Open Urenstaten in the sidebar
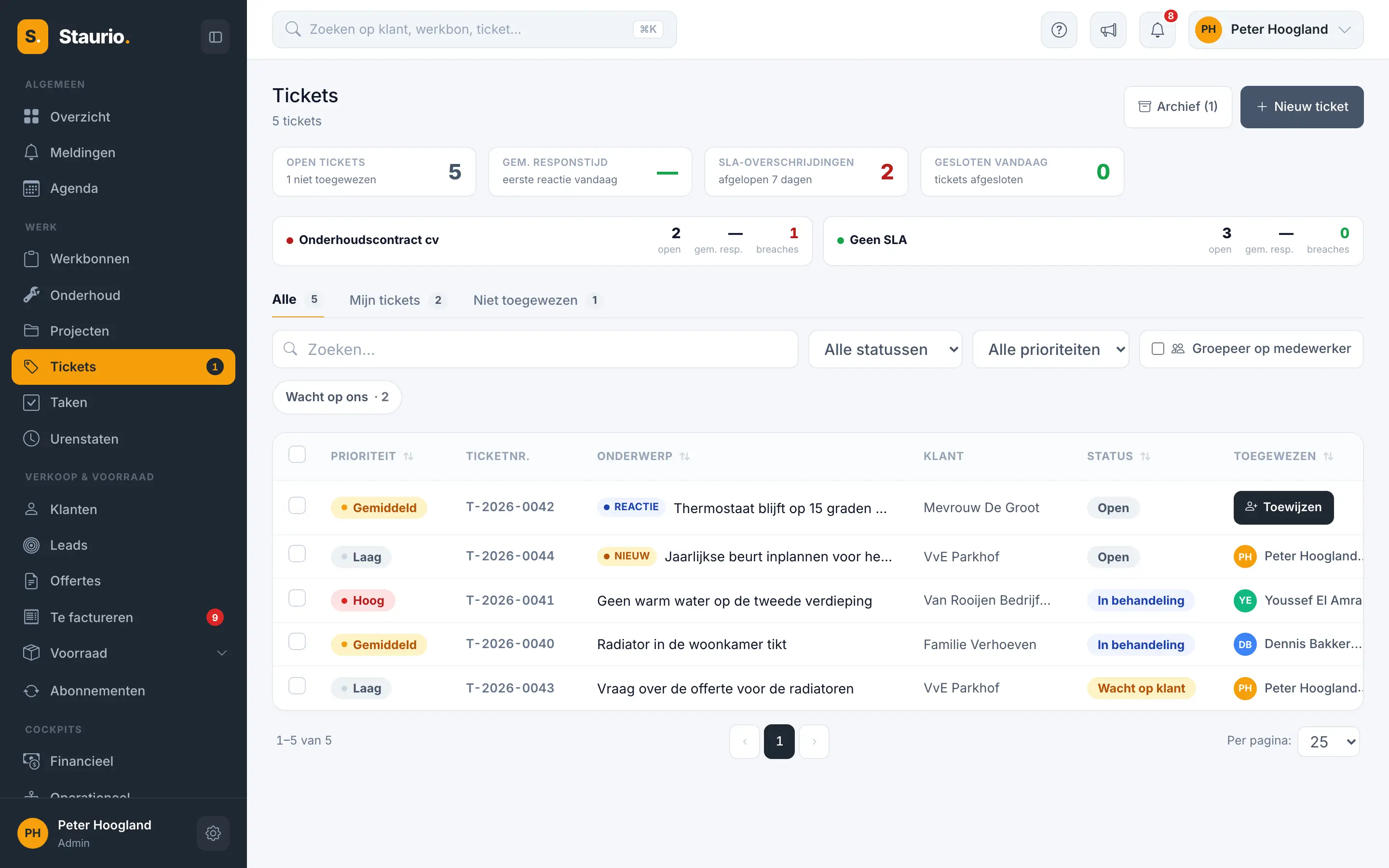Viewport: 1389px width, 868px height. [123, 439]
